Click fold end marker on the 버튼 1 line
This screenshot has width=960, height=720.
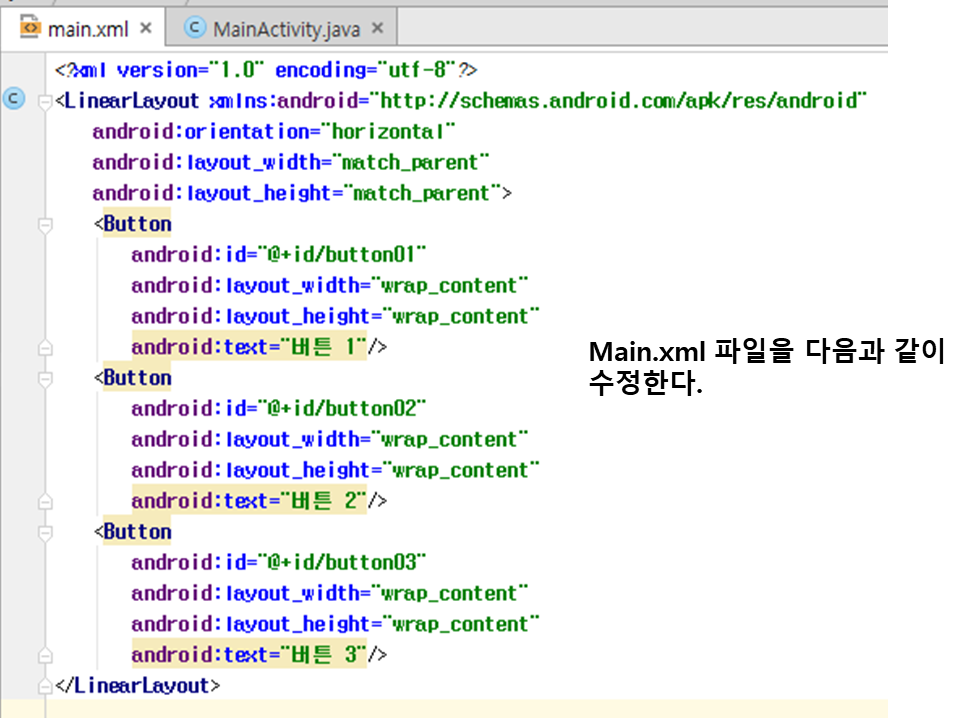click(x=44, y=348)
